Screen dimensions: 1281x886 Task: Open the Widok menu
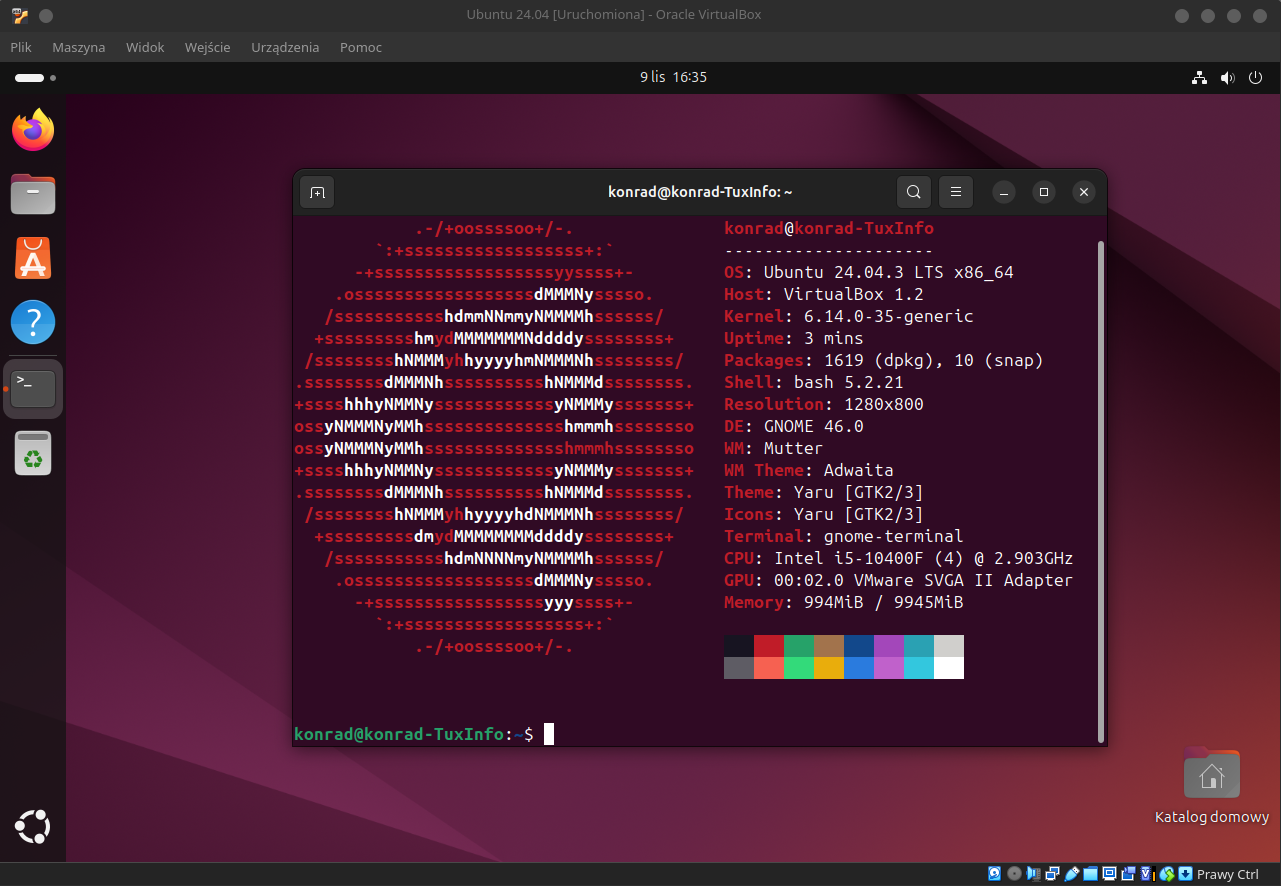(x=145, y=47)
